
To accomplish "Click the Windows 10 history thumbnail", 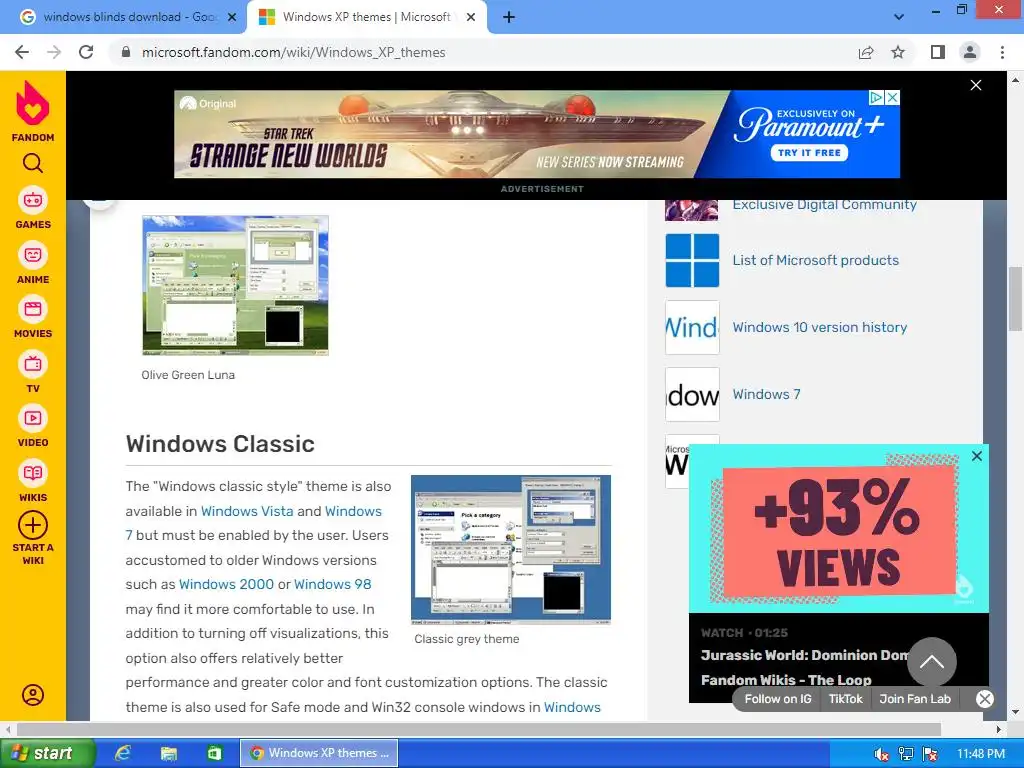I will pyautogui.click(x=692, y=328).
